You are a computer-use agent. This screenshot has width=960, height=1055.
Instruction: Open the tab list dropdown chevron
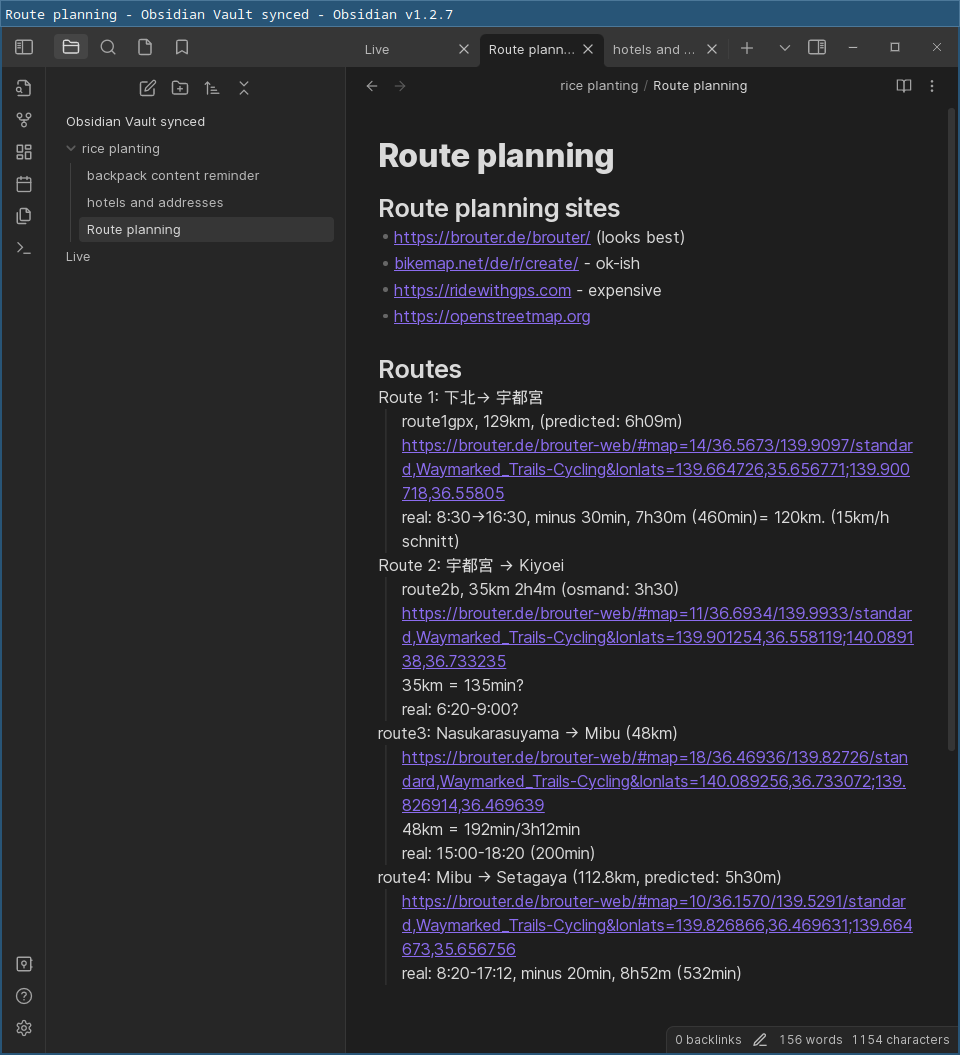(x=784, y=48)
